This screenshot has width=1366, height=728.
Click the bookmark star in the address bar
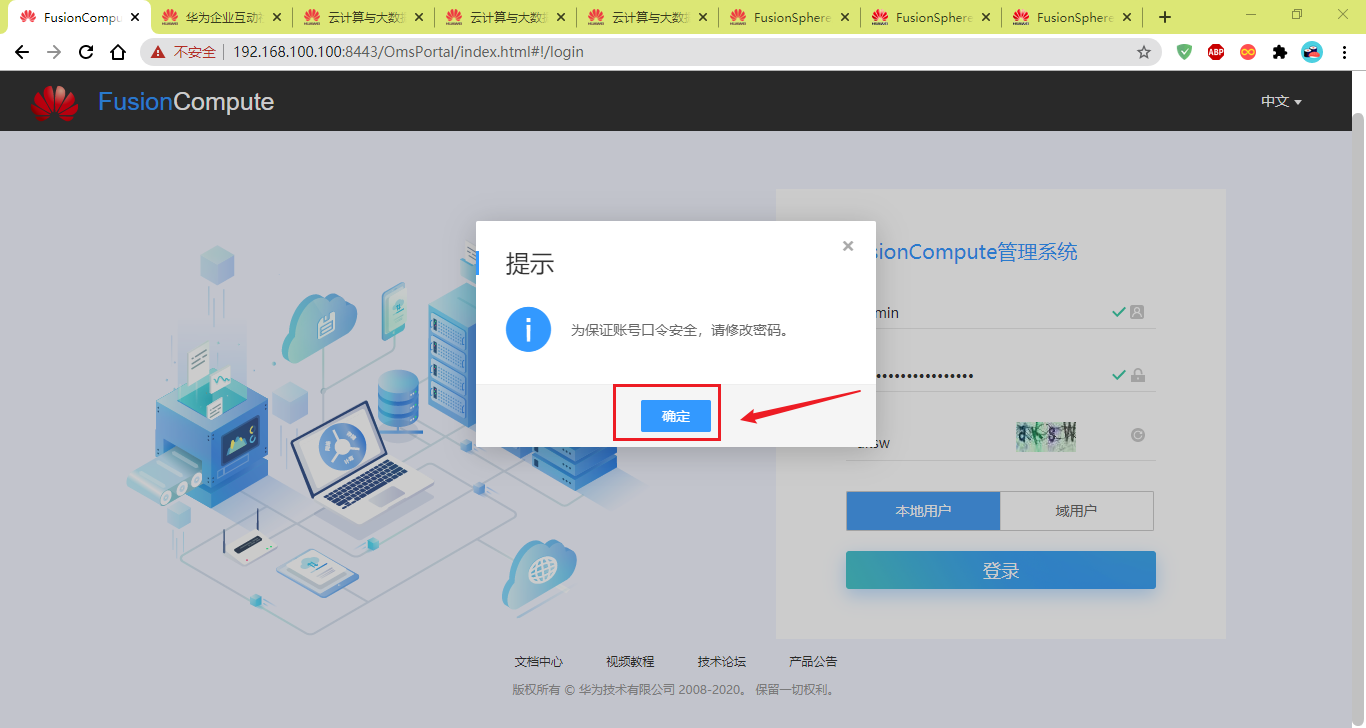coord(1143,51)
